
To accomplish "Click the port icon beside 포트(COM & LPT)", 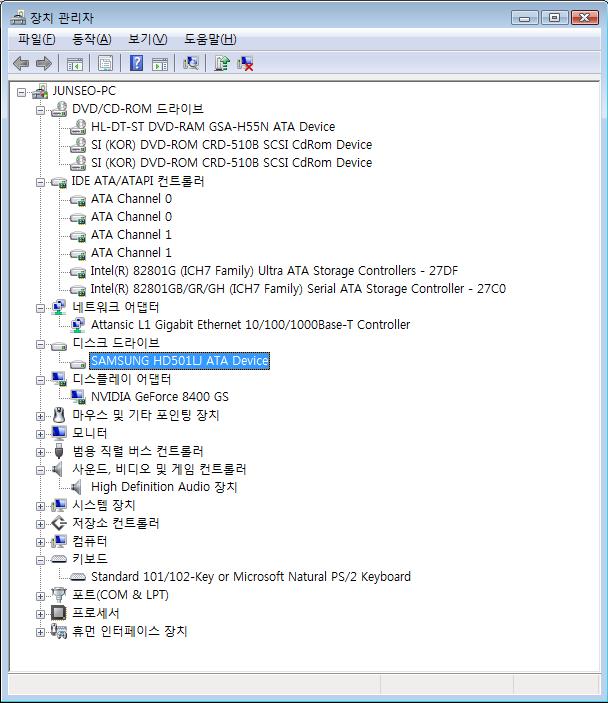I will [59, 595].
